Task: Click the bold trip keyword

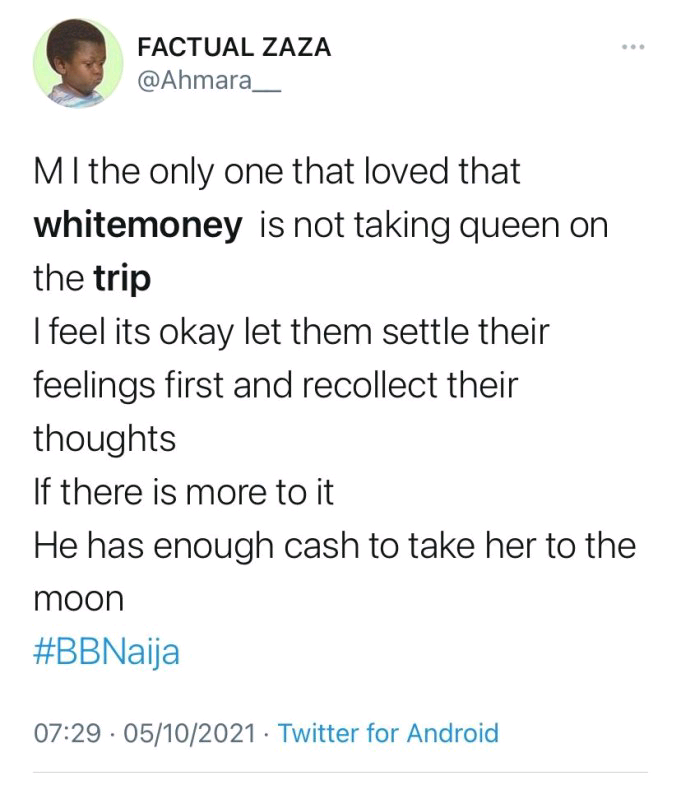Action: (123, 279)
